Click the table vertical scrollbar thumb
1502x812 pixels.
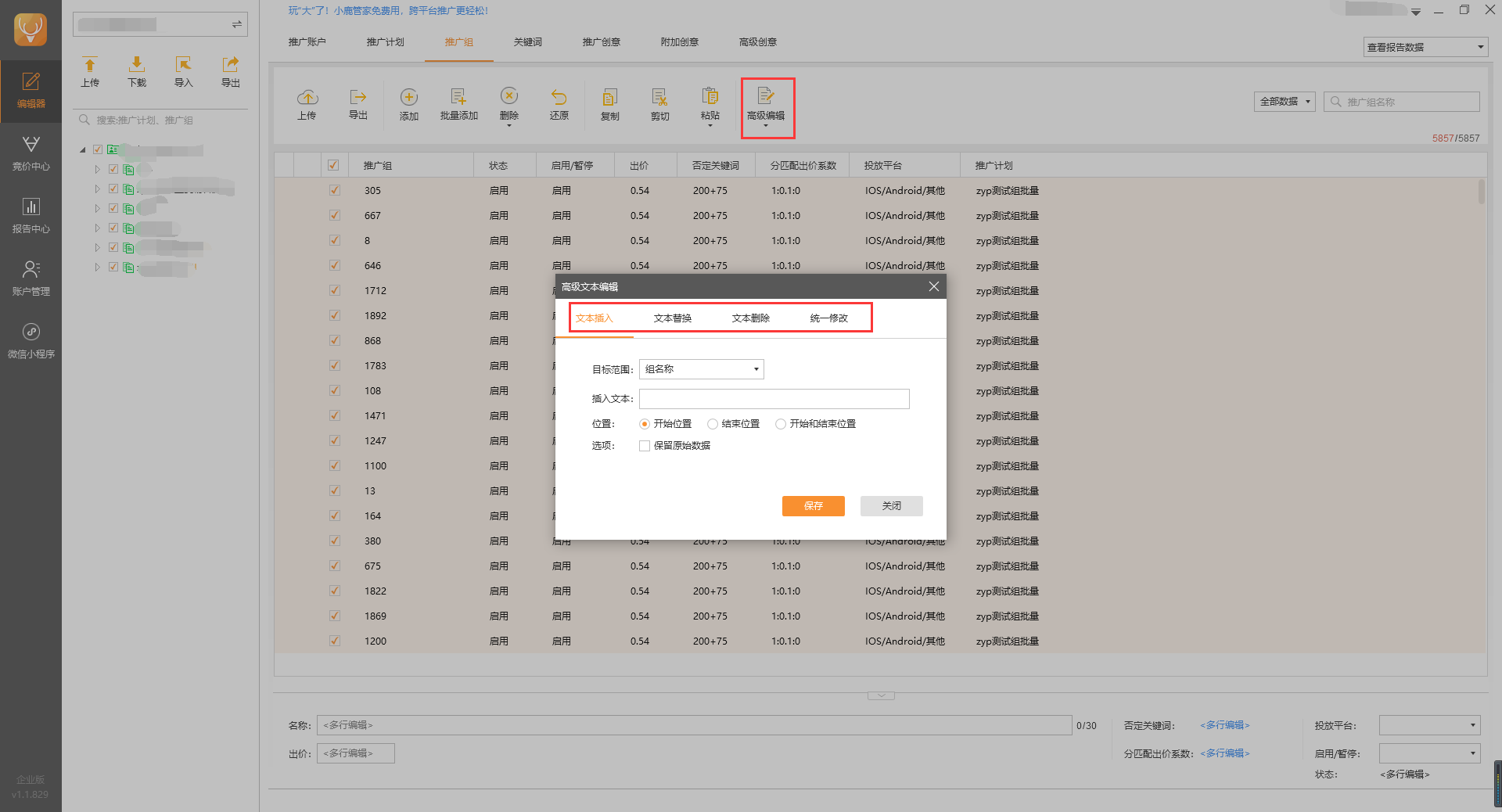(x=1481, y=192)
